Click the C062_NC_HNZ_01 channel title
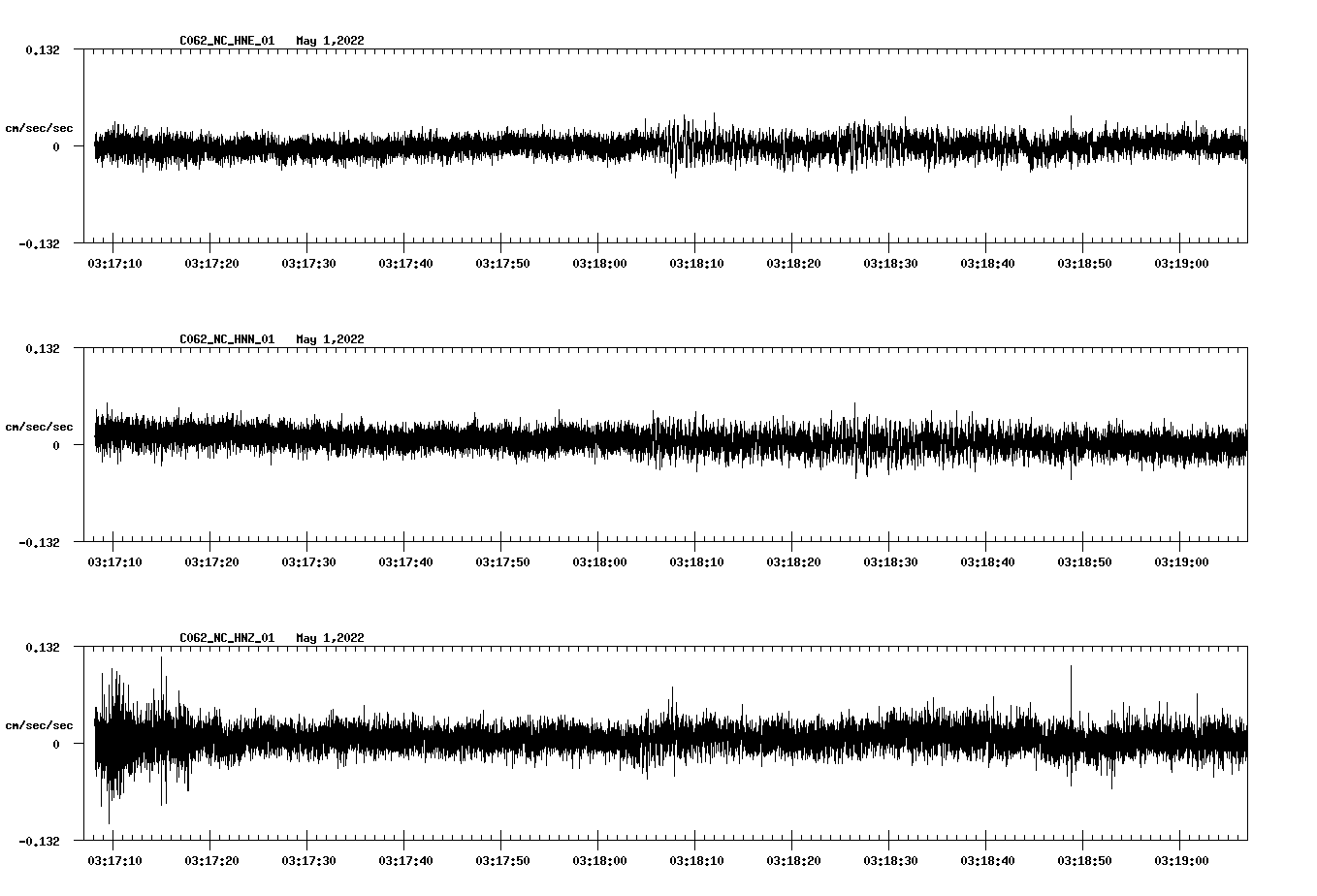This screenshot has height=896, width=1317. click(227, 638)
